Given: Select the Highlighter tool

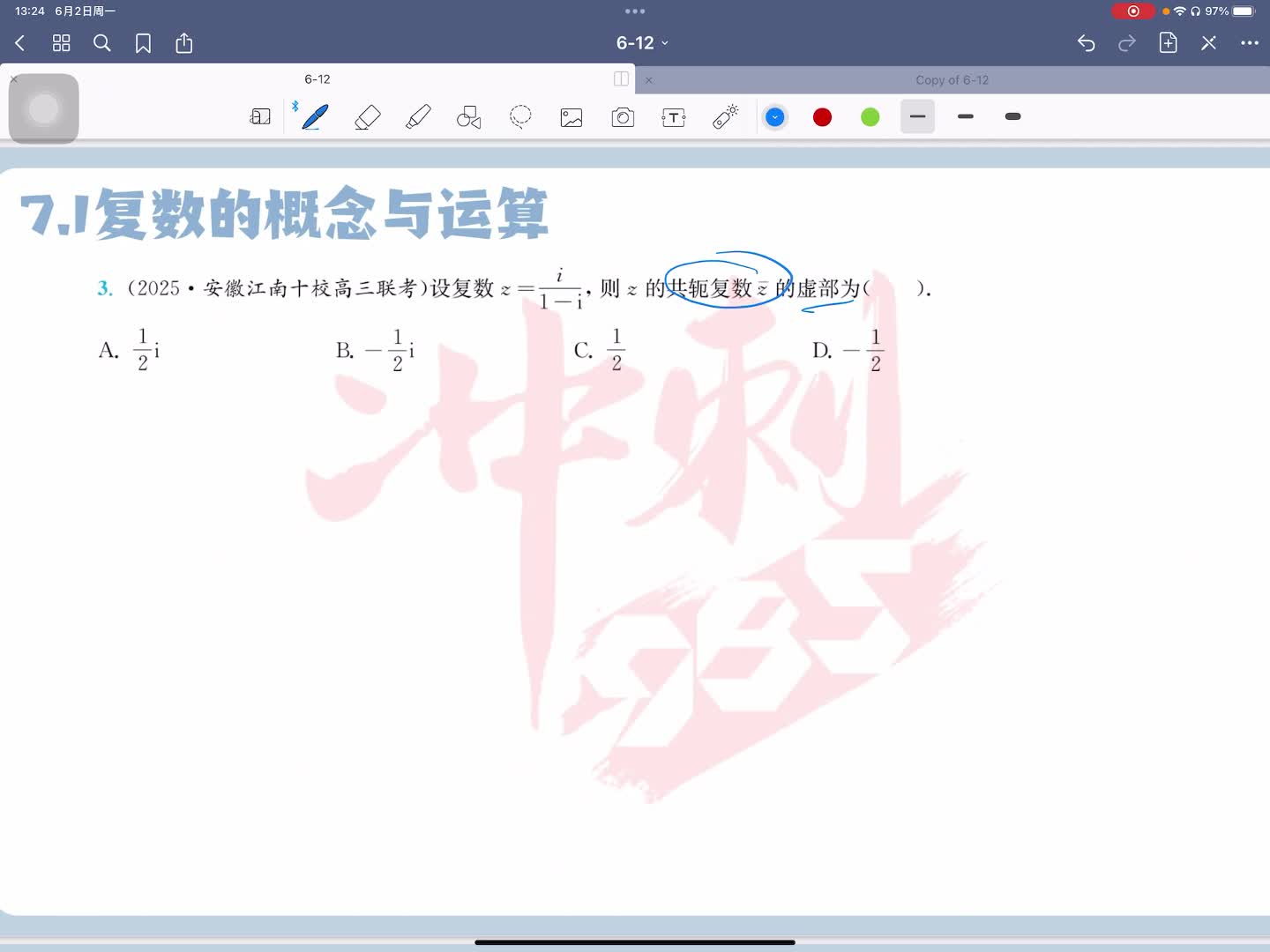Looking at the screenshot, I should tap(418, 116).
